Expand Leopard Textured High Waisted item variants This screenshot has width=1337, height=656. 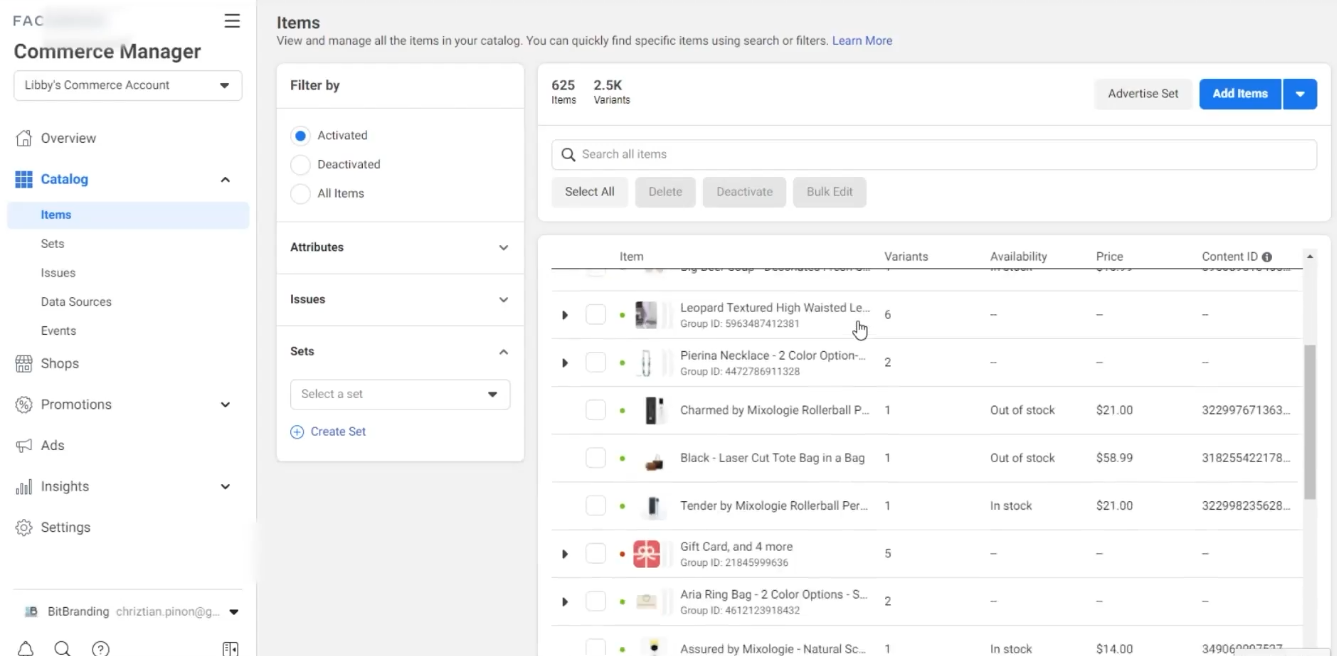(565, 315)
